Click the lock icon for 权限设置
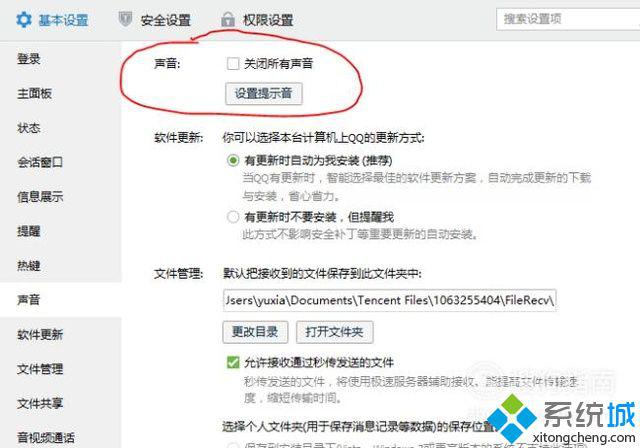This screenshot has height=448, width=640. coord(228,20)
